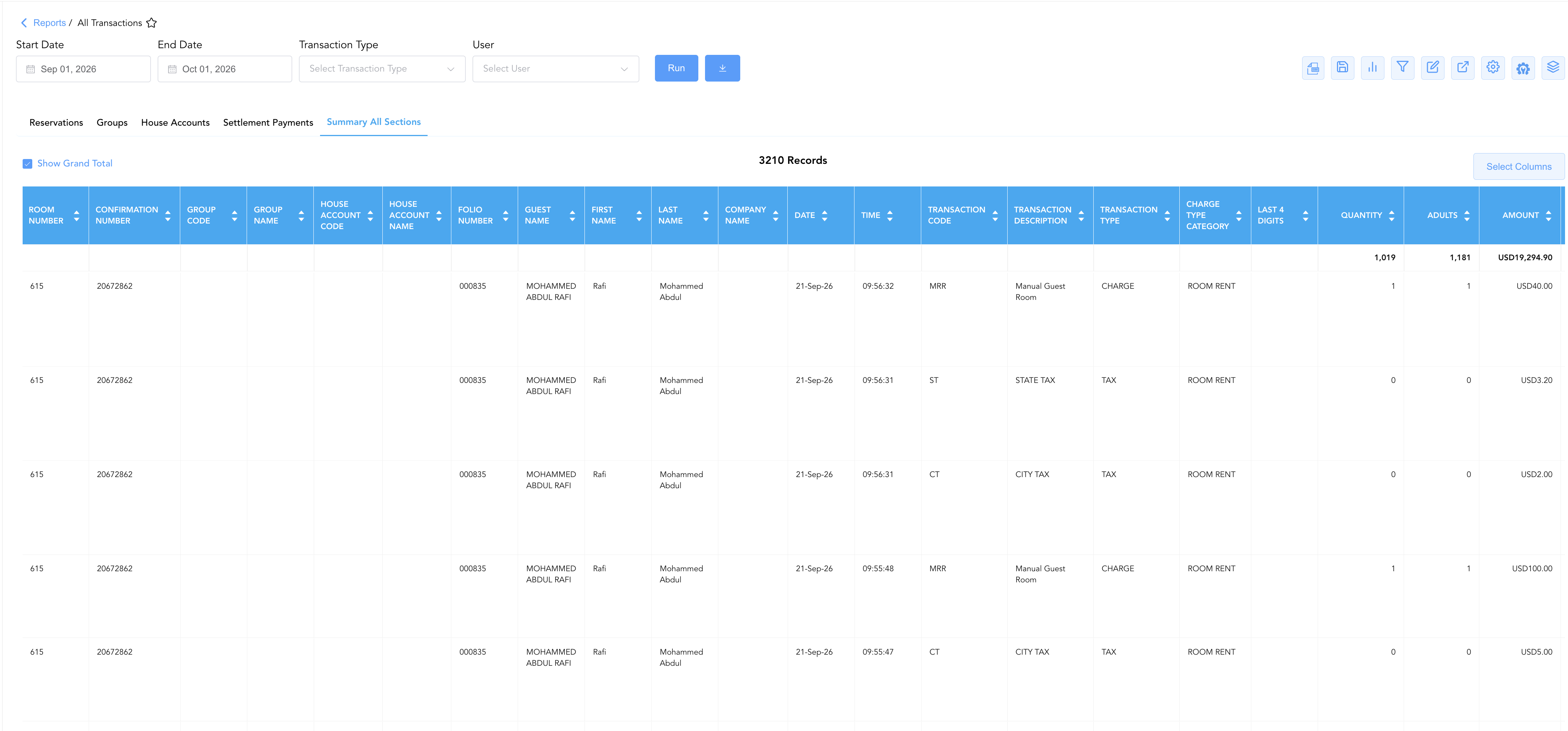Viewport: 1568px width, 731px height.
Task: Switch to the House Accounts tab
Action: [175, 122]
